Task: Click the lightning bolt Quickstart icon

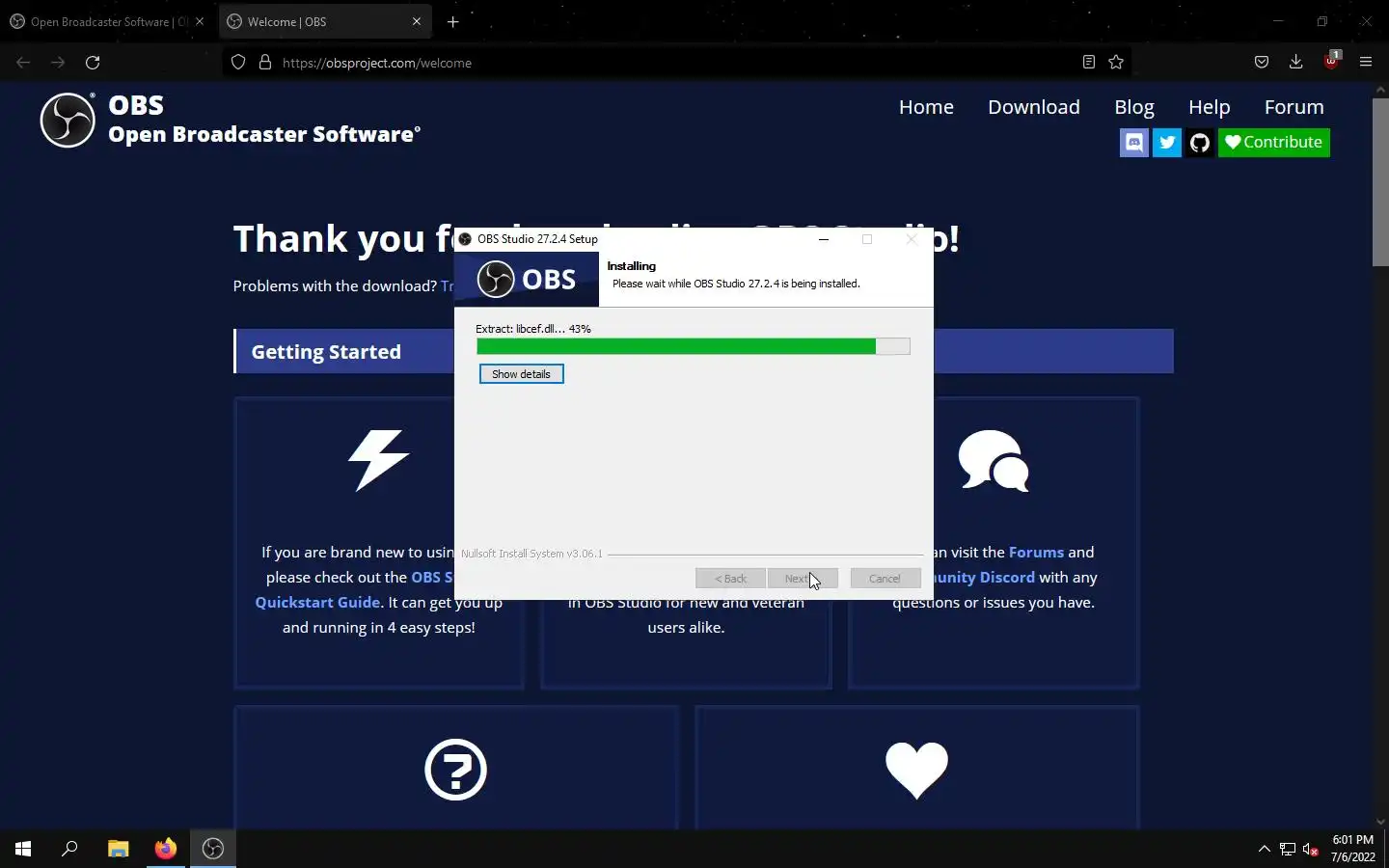Action: (379, 460)
